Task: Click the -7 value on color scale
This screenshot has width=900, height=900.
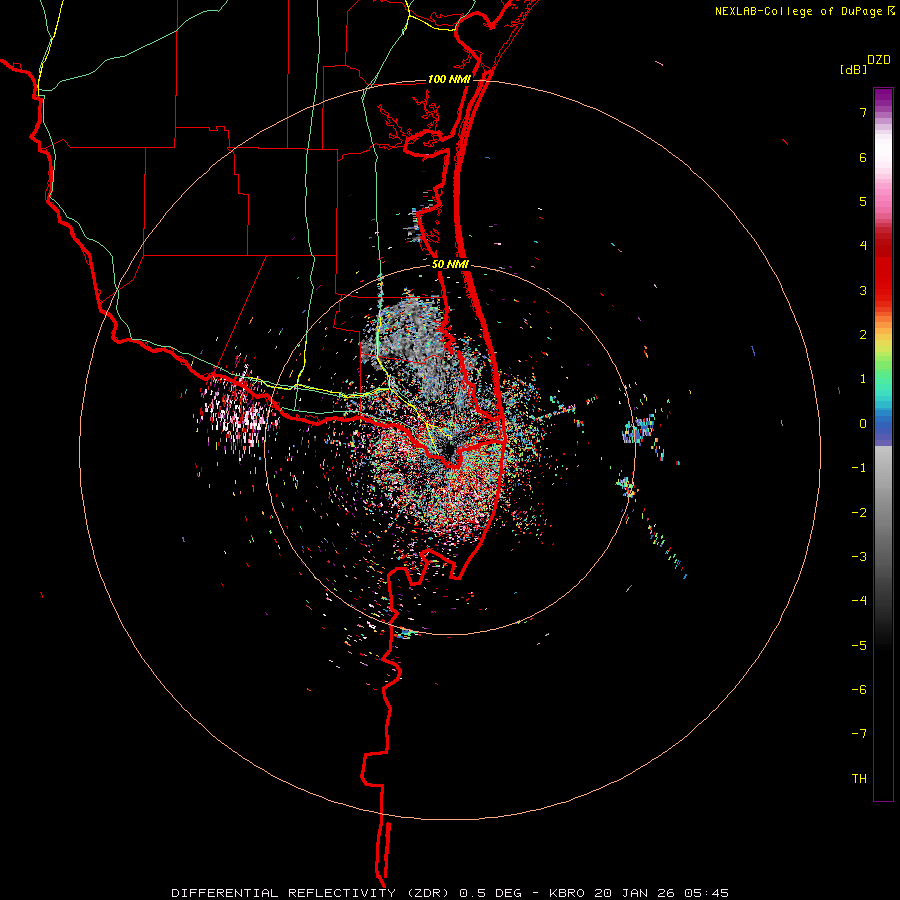Action: pyautogui.click(x=859, y=734)
